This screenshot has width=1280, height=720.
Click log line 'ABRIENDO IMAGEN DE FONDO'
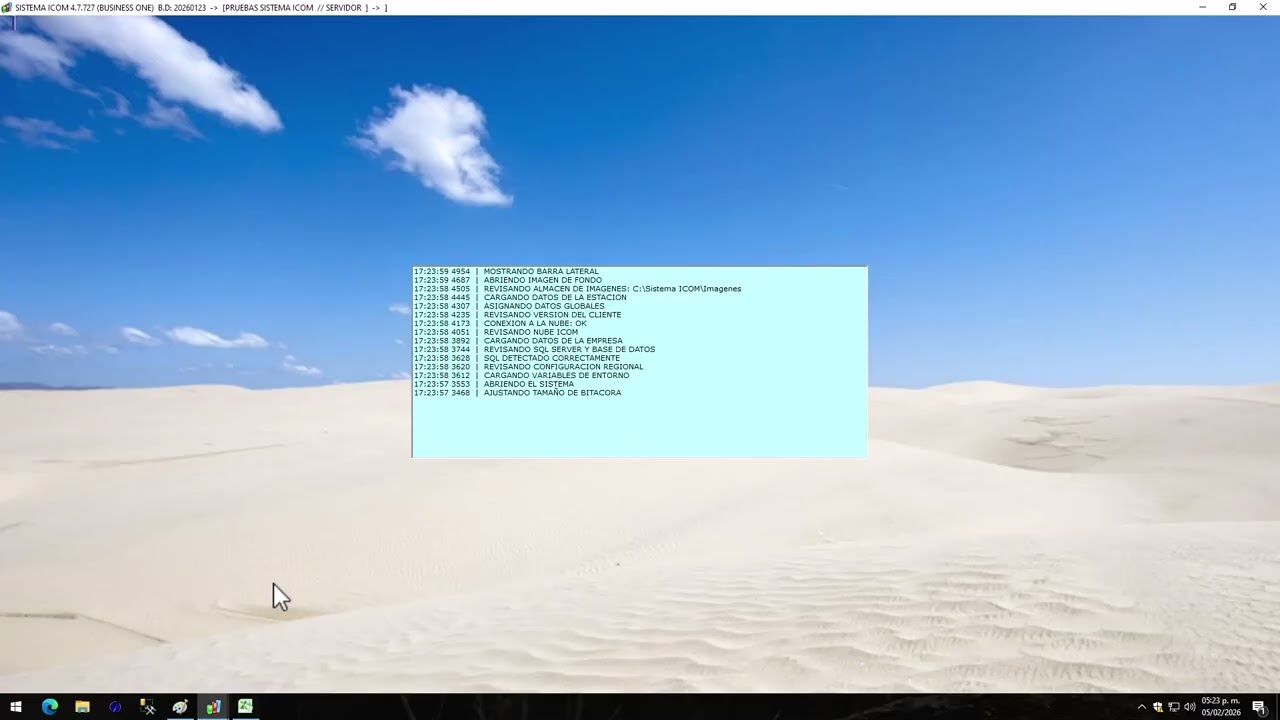(508, 280)
